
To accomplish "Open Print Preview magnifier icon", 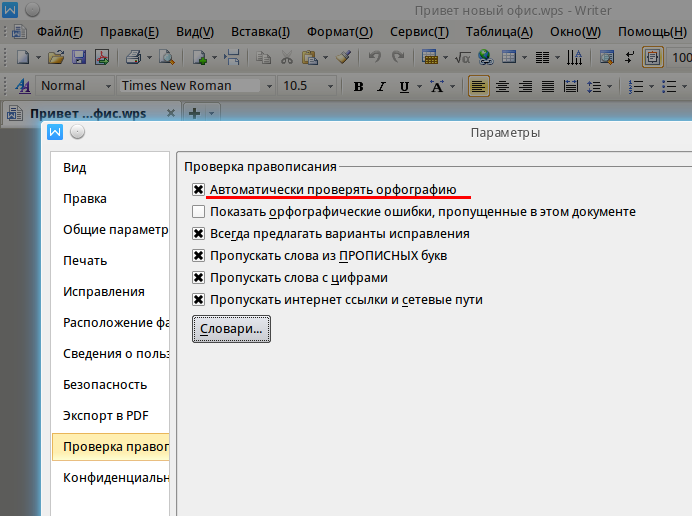I will [166, 57].
